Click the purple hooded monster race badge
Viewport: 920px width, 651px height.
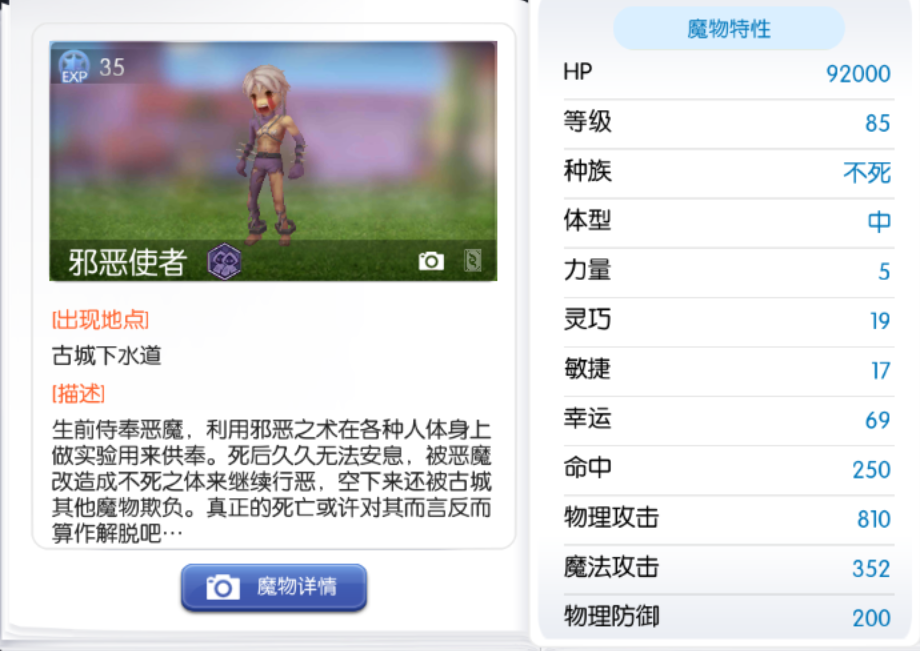click(224, 262)
